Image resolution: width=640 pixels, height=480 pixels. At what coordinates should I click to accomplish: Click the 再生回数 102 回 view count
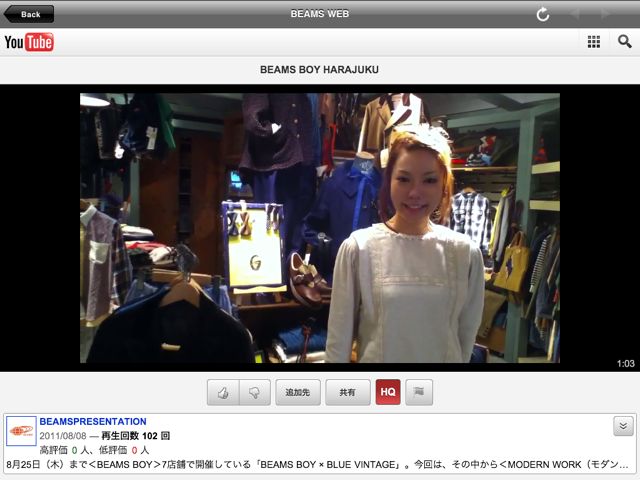(136, 436)
